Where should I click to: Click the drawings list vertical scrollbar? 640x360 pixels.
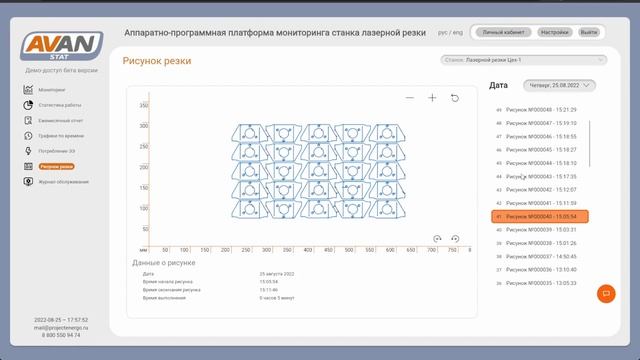[590, 144]
